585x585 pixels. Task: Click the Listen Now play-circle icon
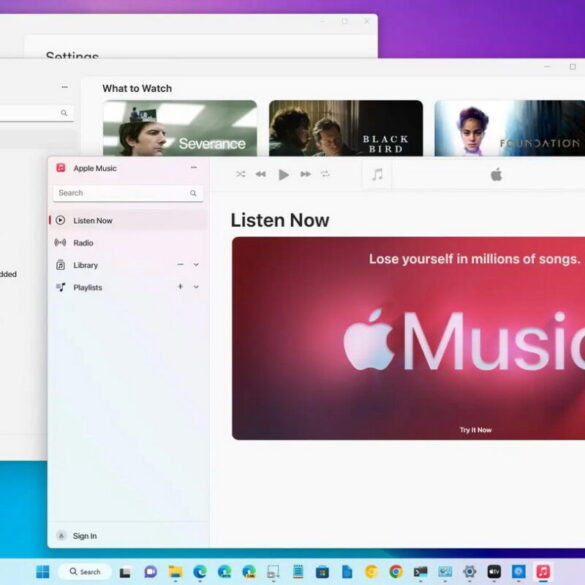(60, 220)
